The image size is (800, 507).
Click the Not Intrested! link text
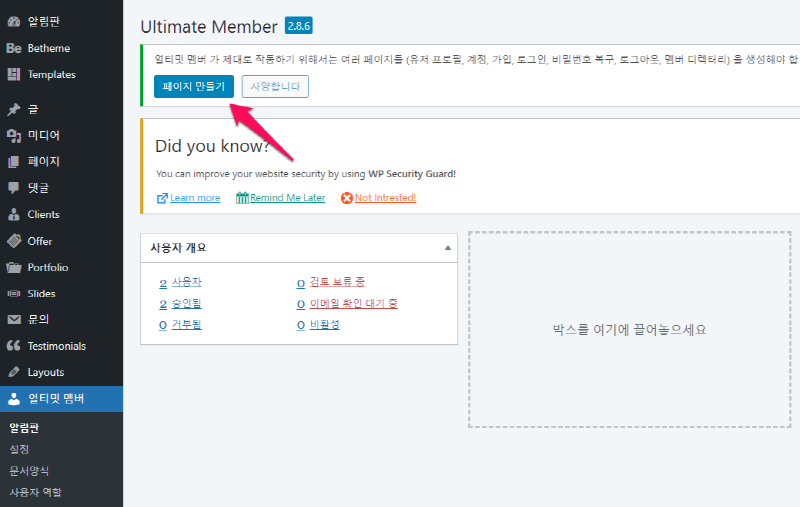pos(385,198)
